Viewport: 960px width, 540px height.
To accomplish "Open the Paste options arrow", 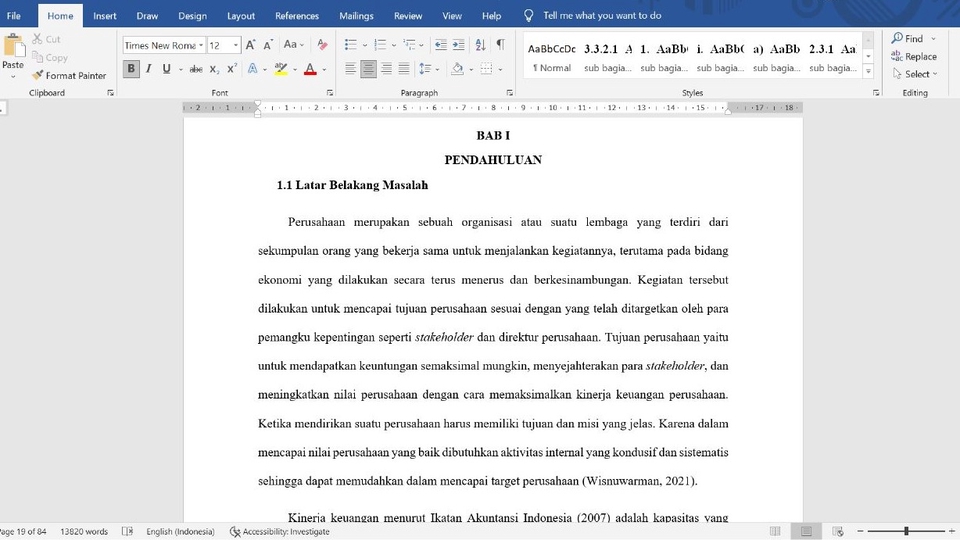I will coord(13,77).
